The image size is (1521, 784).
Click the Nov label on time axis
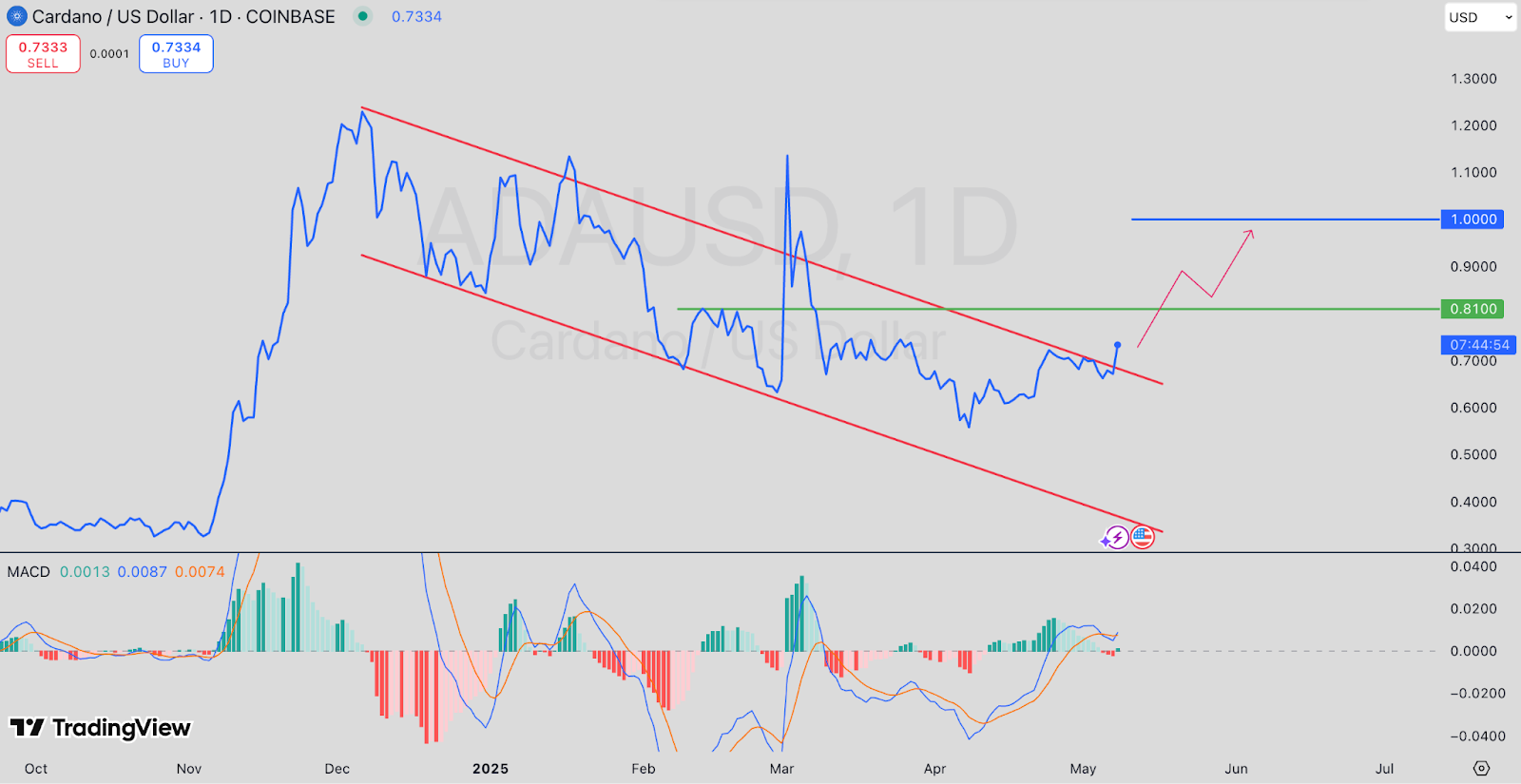189,769
